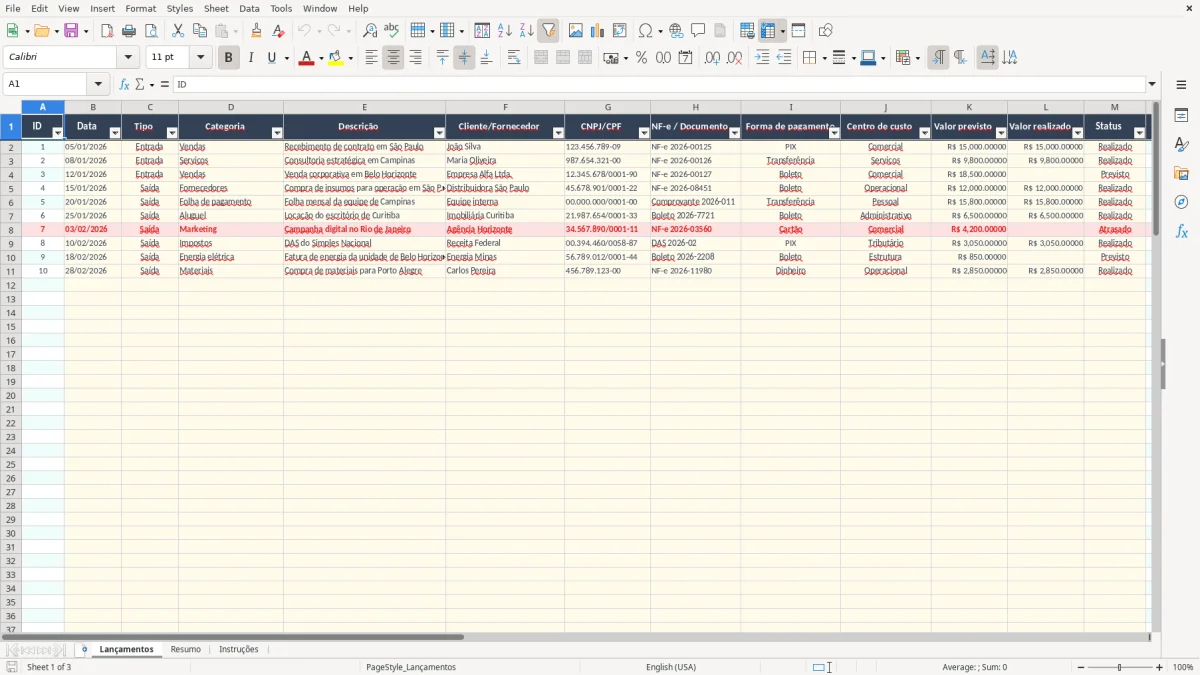Toggle Center Vertically alignment

click(464, 58)
